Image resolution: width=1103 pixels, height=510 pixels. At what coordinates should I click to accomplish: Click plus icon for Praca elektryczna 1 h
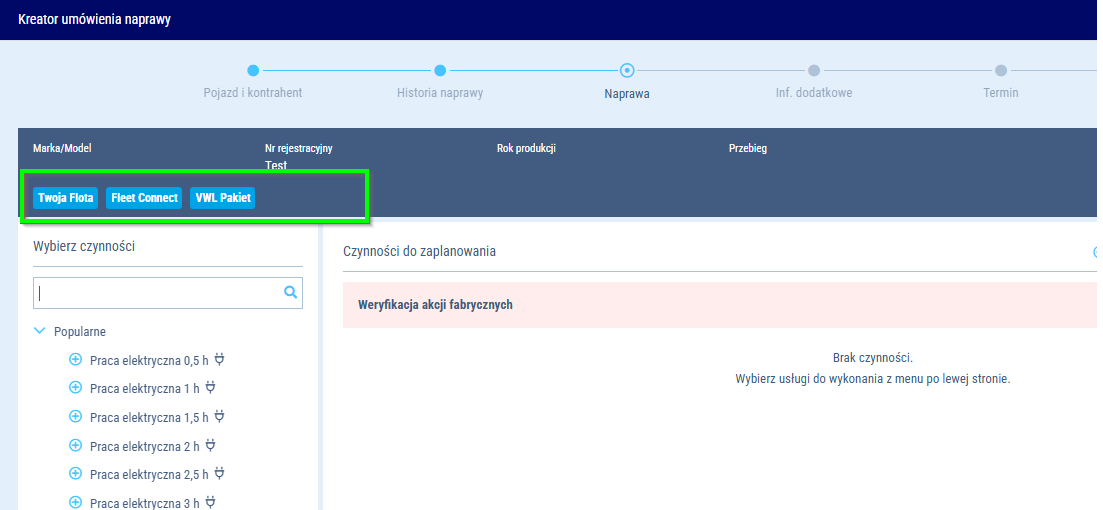click(x=75, y=388)
